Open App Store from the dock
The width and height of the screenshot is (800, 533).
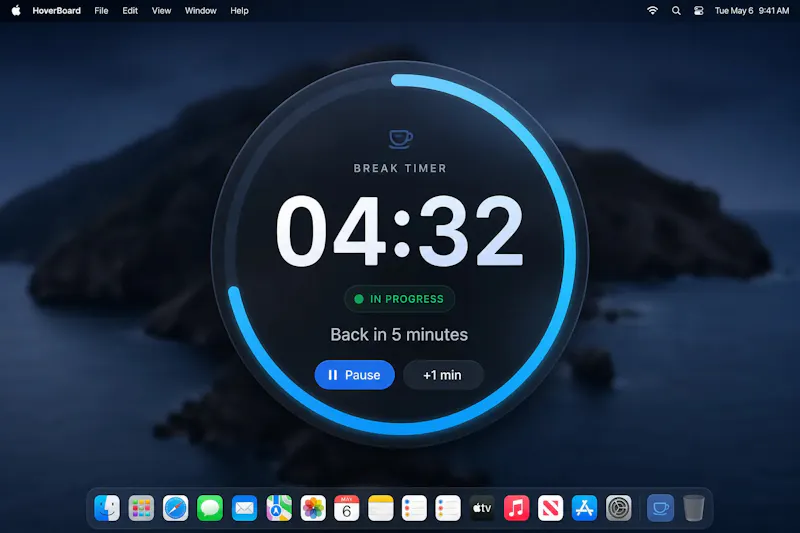(585, 508)
